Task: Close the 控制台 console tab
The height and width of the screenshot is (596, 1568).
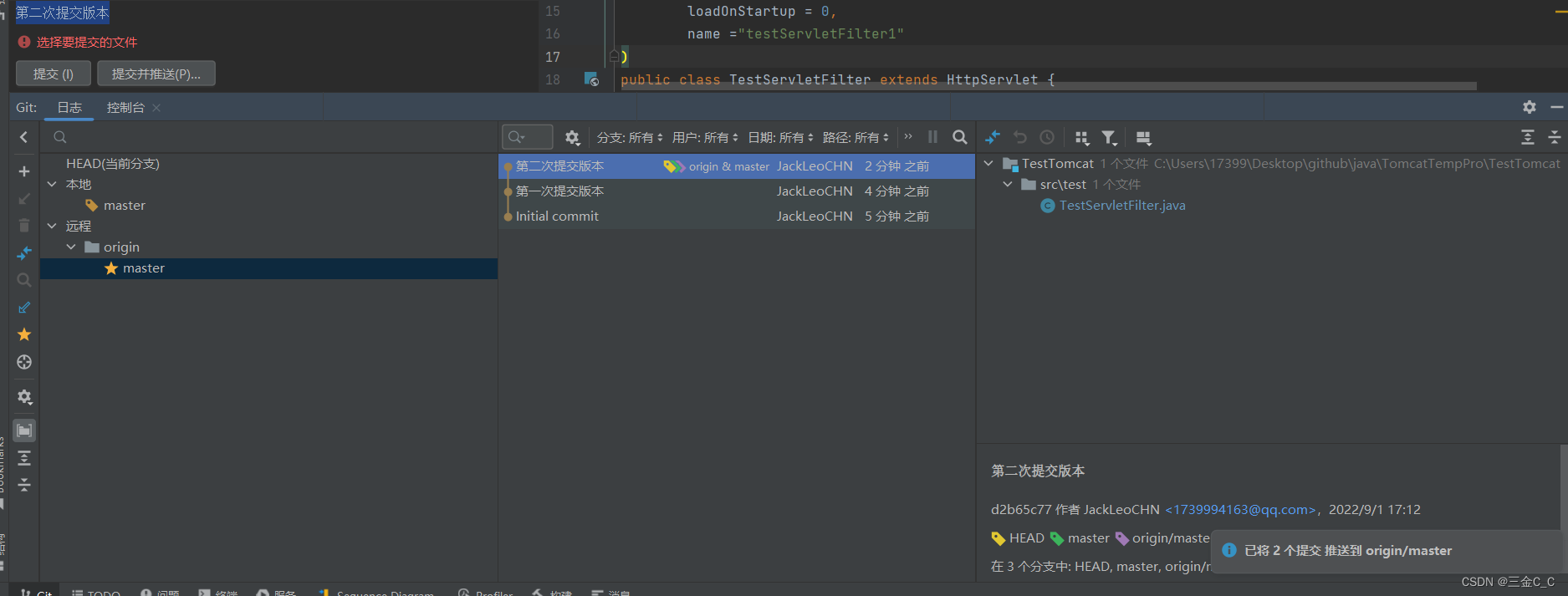Action: click(156, 108)
